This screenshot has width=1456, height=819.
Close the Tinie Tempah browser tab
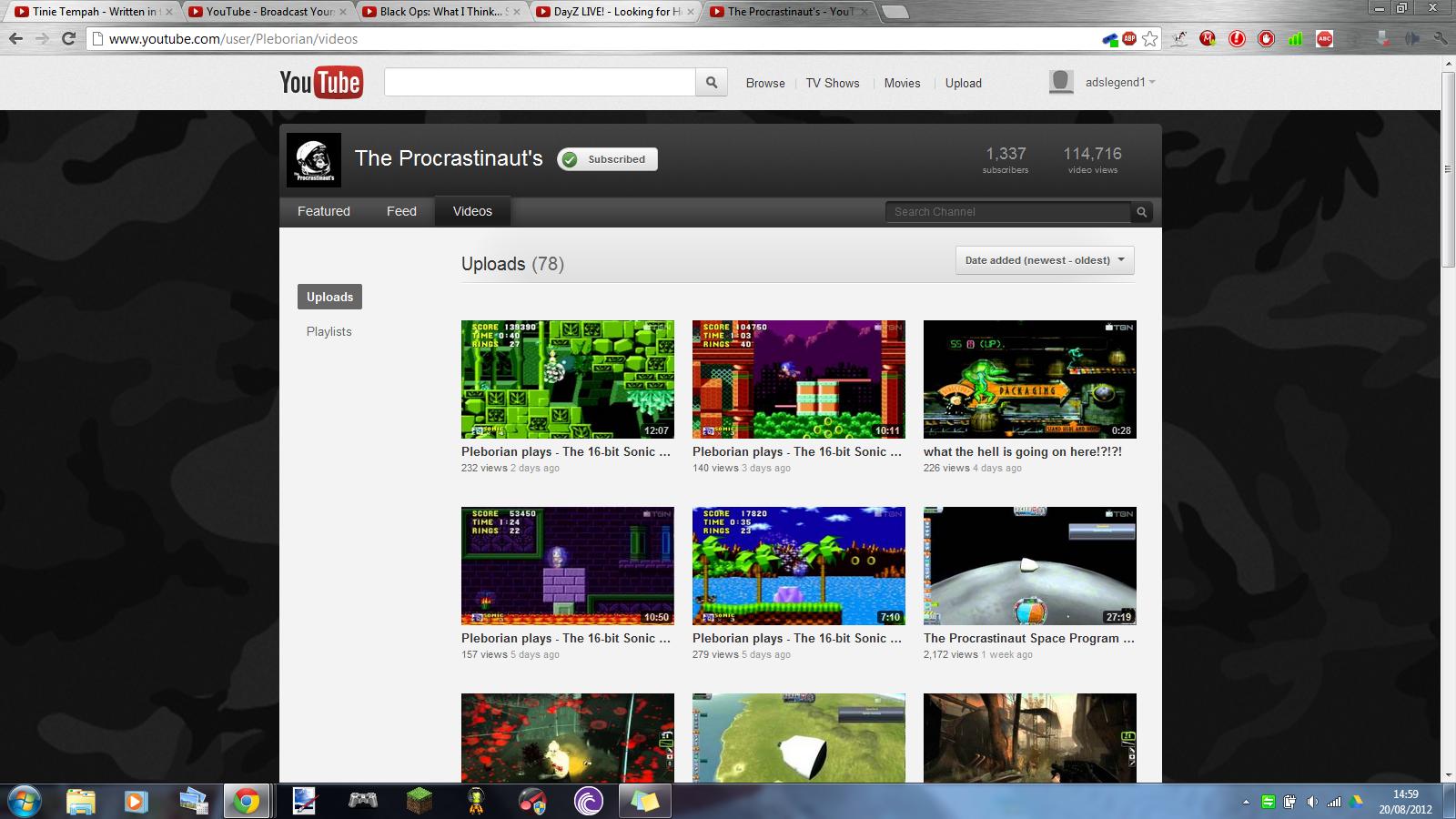click(168, 12)
